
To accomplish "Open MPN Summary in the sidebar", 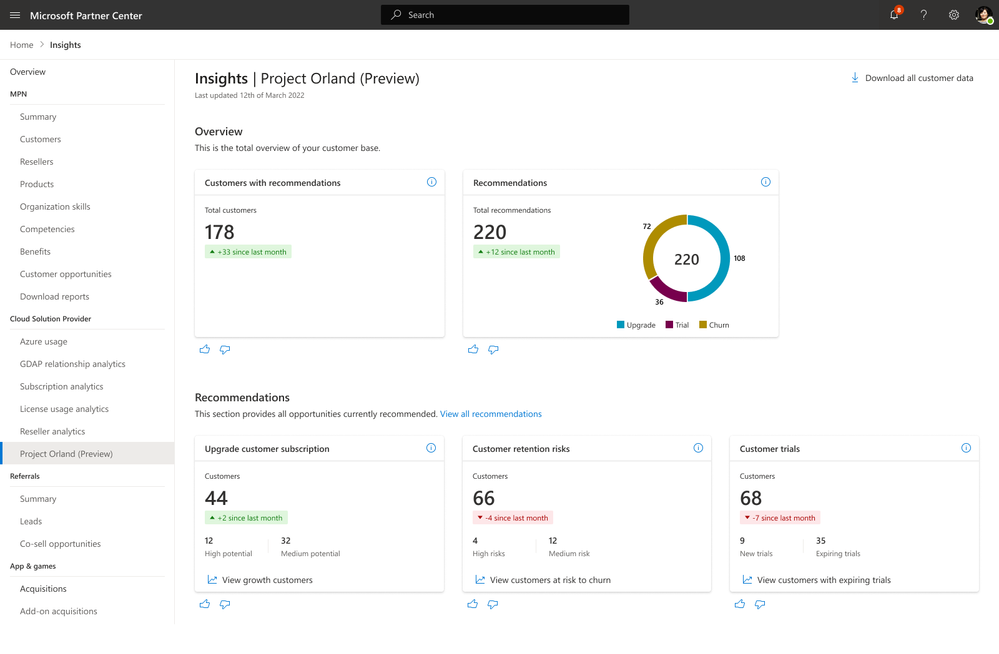I will tap(38, 117).
